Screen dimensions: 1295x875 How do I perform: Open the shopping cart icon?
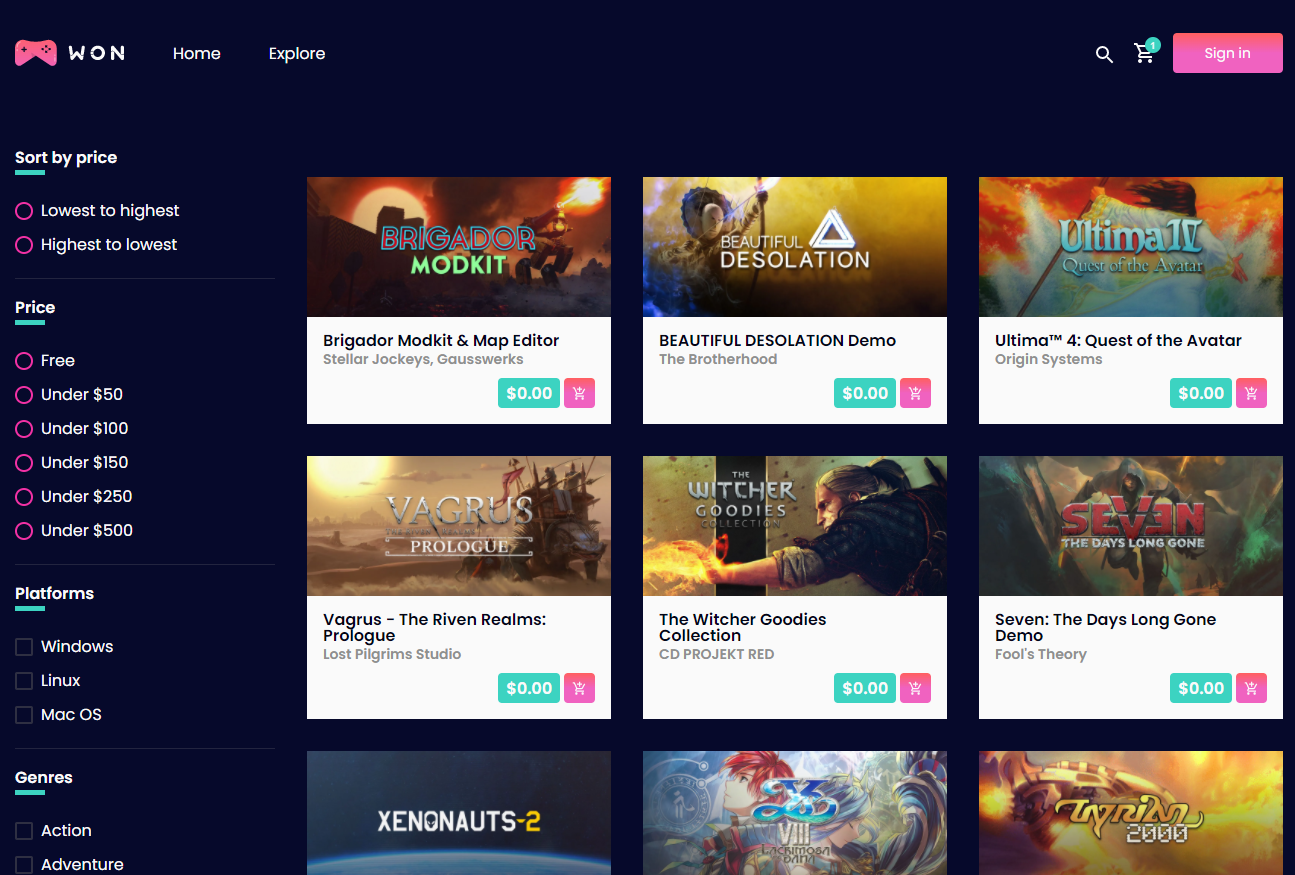[1144, 54]
